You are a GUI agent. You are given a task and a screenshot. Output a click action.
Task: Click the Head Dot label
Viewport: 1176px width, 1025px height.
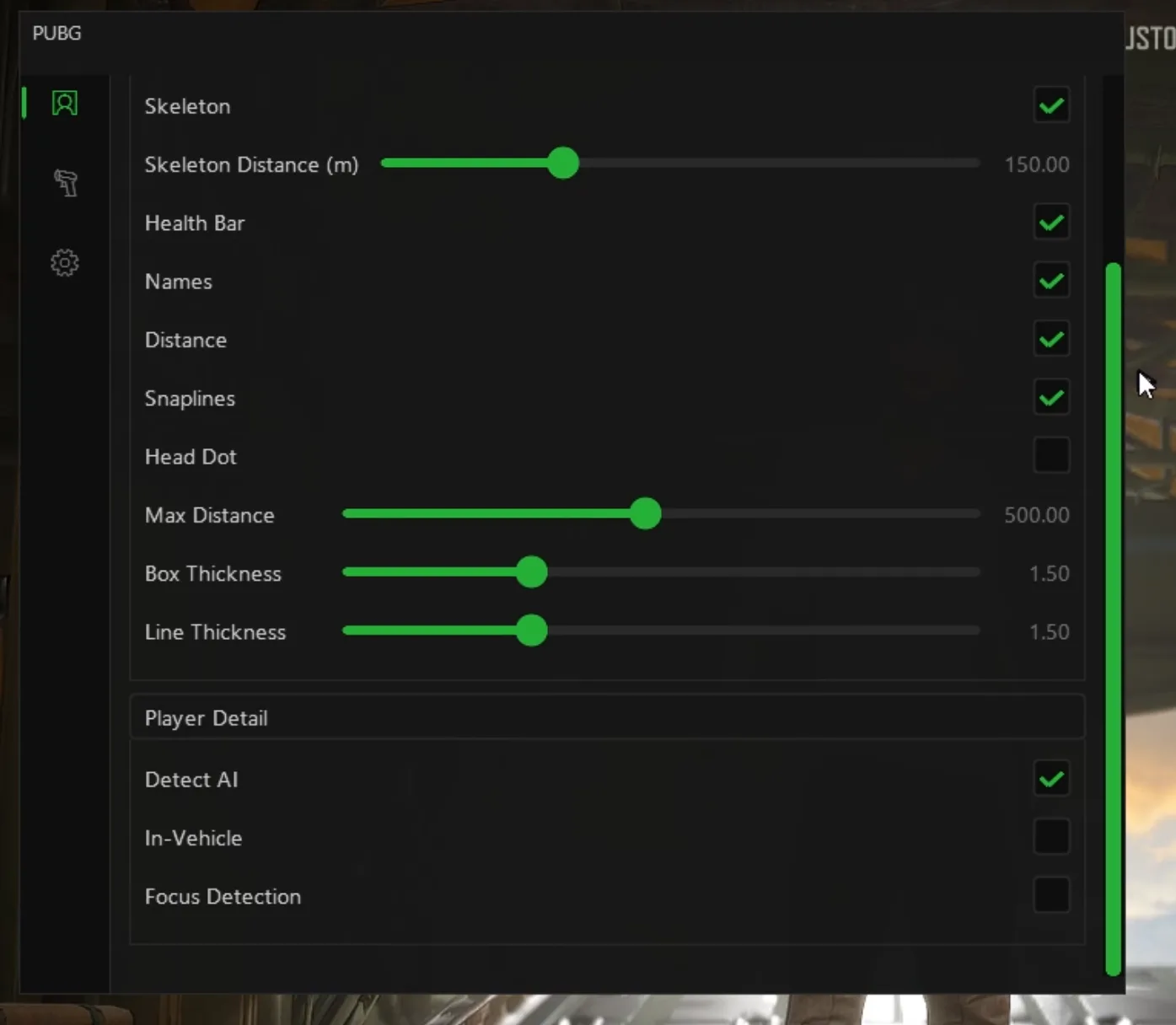[191, 457]
